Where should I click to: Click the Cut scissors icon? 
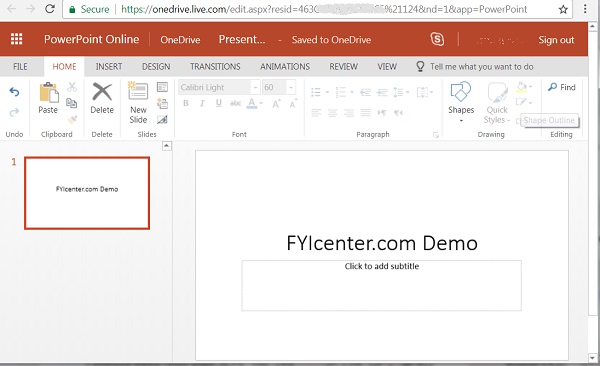click(72, 87)
